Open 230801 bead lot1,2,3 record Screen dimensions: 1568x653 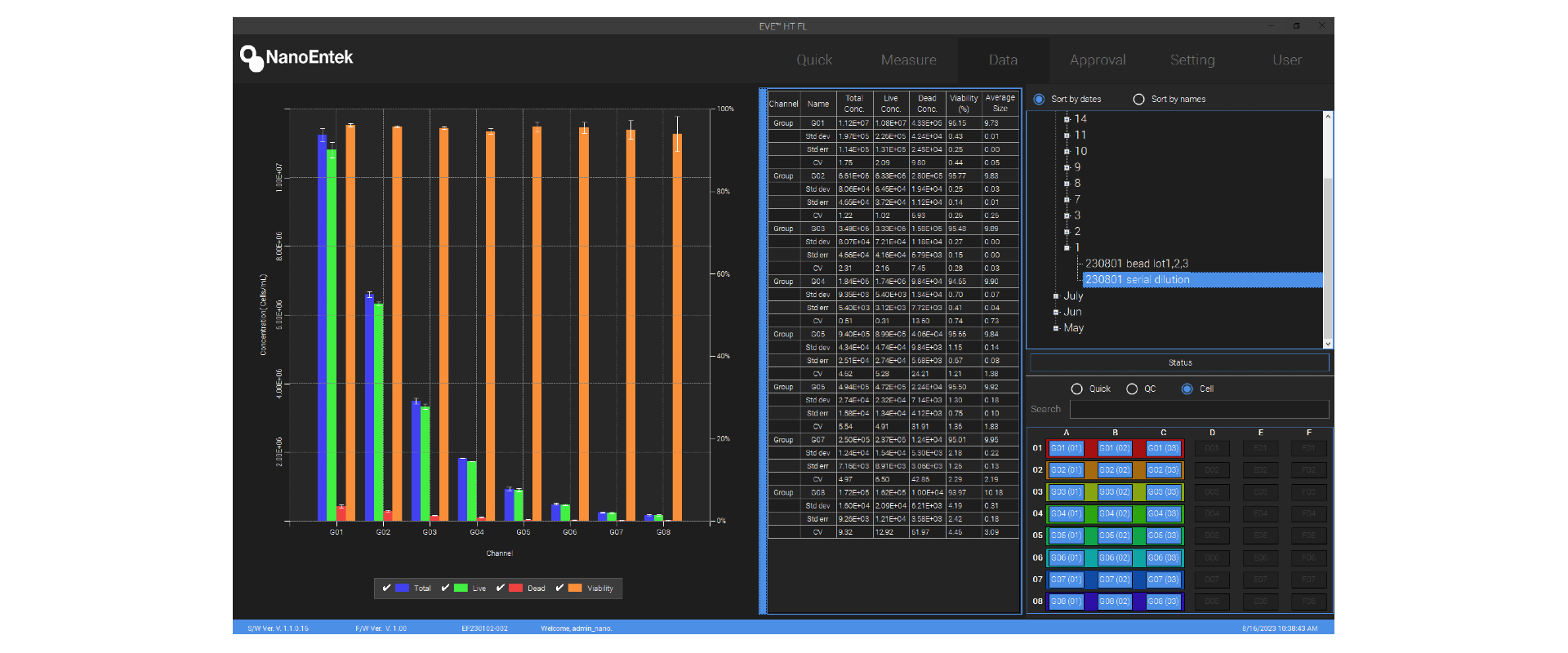tap(1136, 264)
